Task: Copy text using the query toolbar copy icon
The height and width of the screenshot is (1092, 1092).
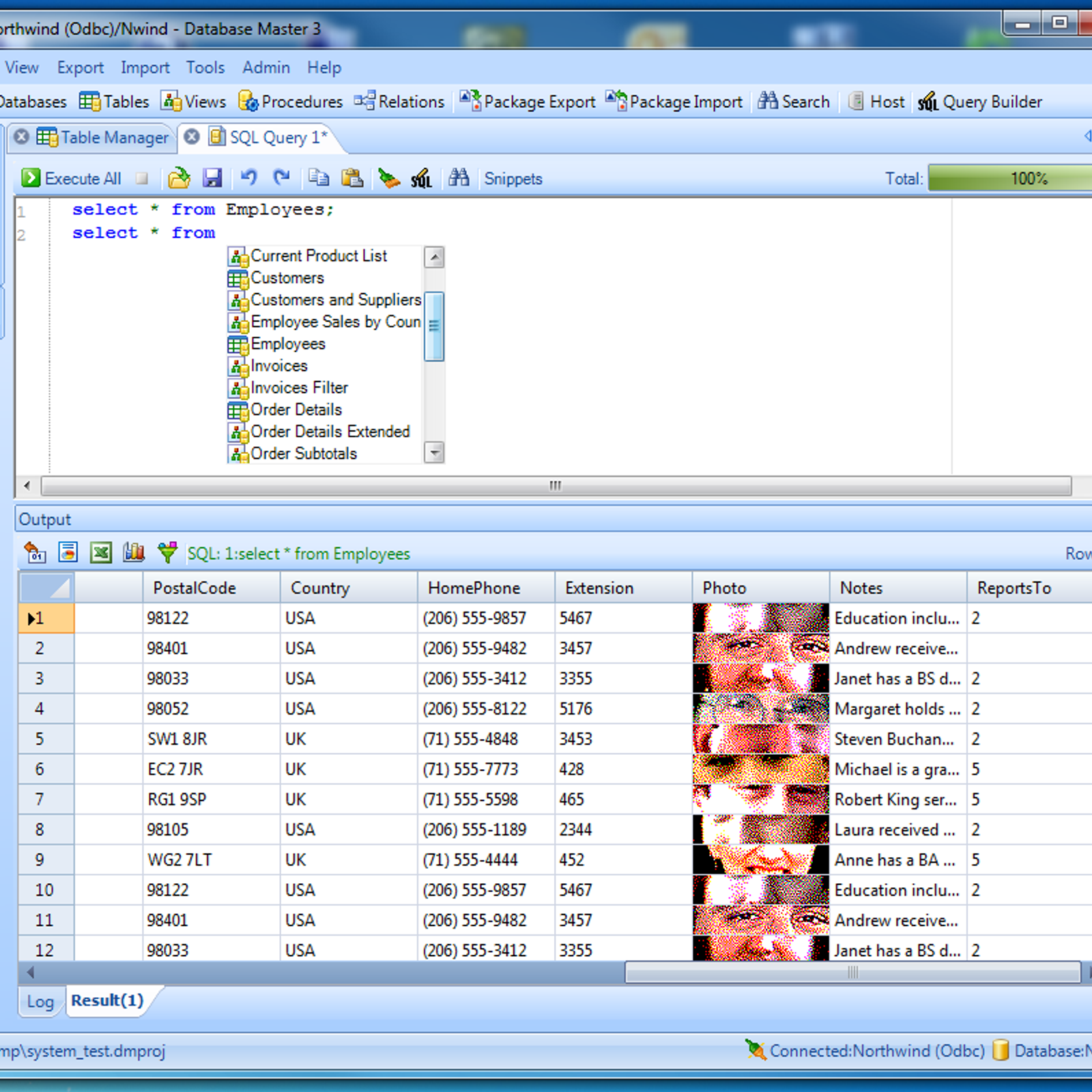Action: (x=319, y=177)
